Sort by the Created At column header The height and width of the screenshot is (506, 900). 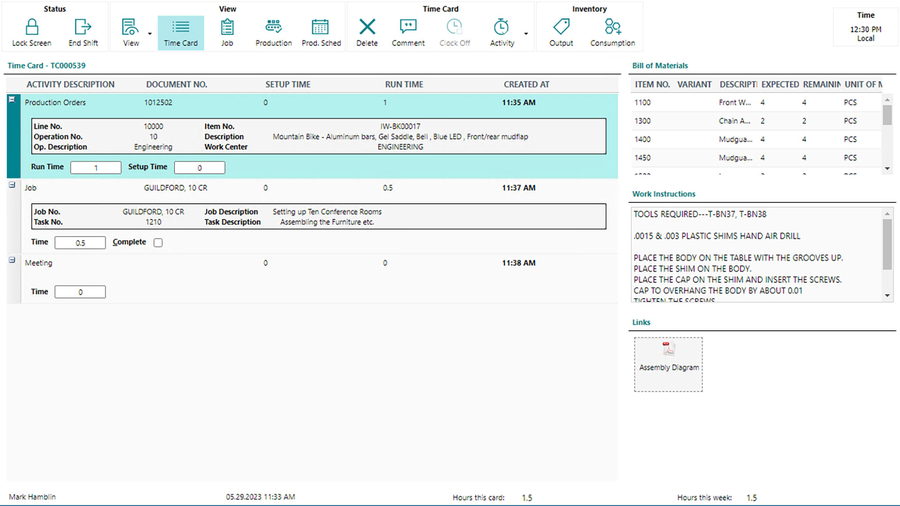(x=526, y=85)
